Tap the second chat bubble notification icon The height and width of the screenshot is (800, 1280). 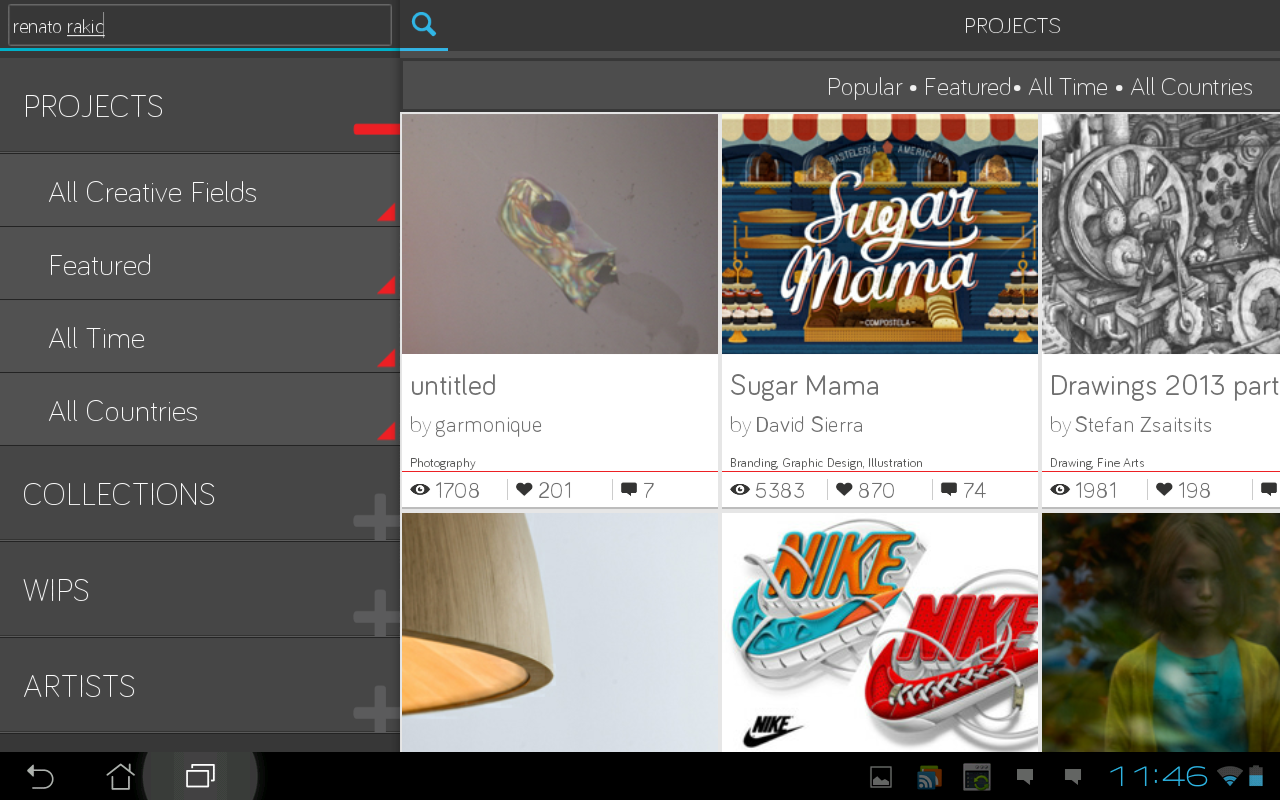(1073, 776)
